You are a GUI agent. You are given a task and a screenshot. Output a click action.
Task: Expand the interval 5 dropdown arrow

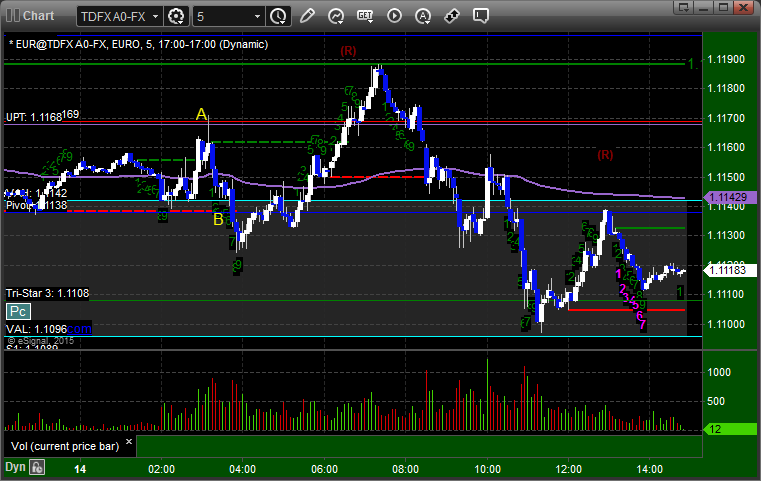click(257, 16)
